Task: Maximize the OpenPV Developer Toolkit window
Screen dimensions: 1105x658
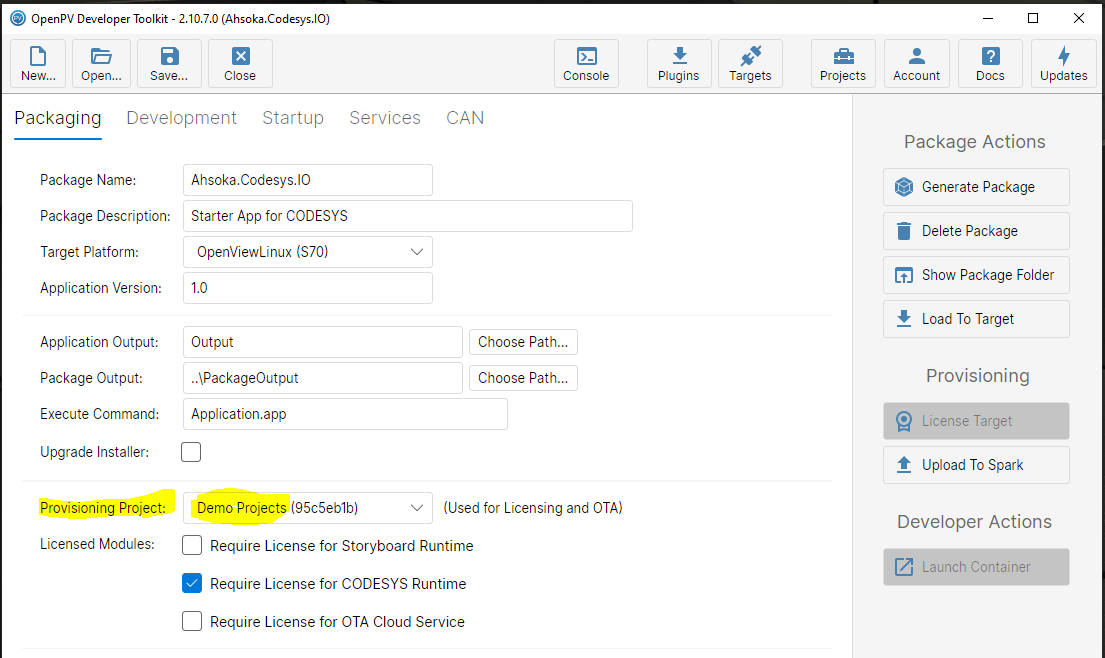Action: pos(1033,18)
